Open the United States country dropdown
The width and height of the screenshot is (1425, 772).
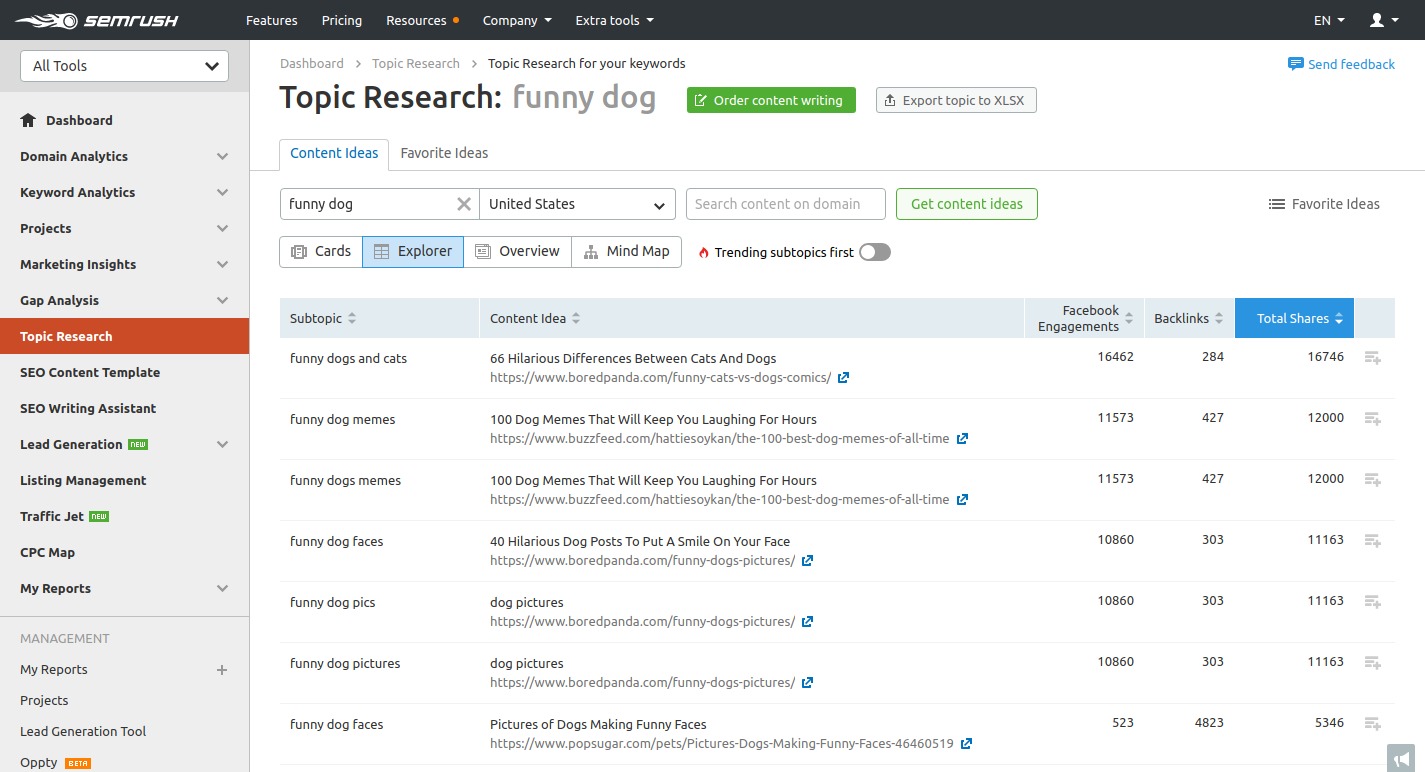[577, 204]
